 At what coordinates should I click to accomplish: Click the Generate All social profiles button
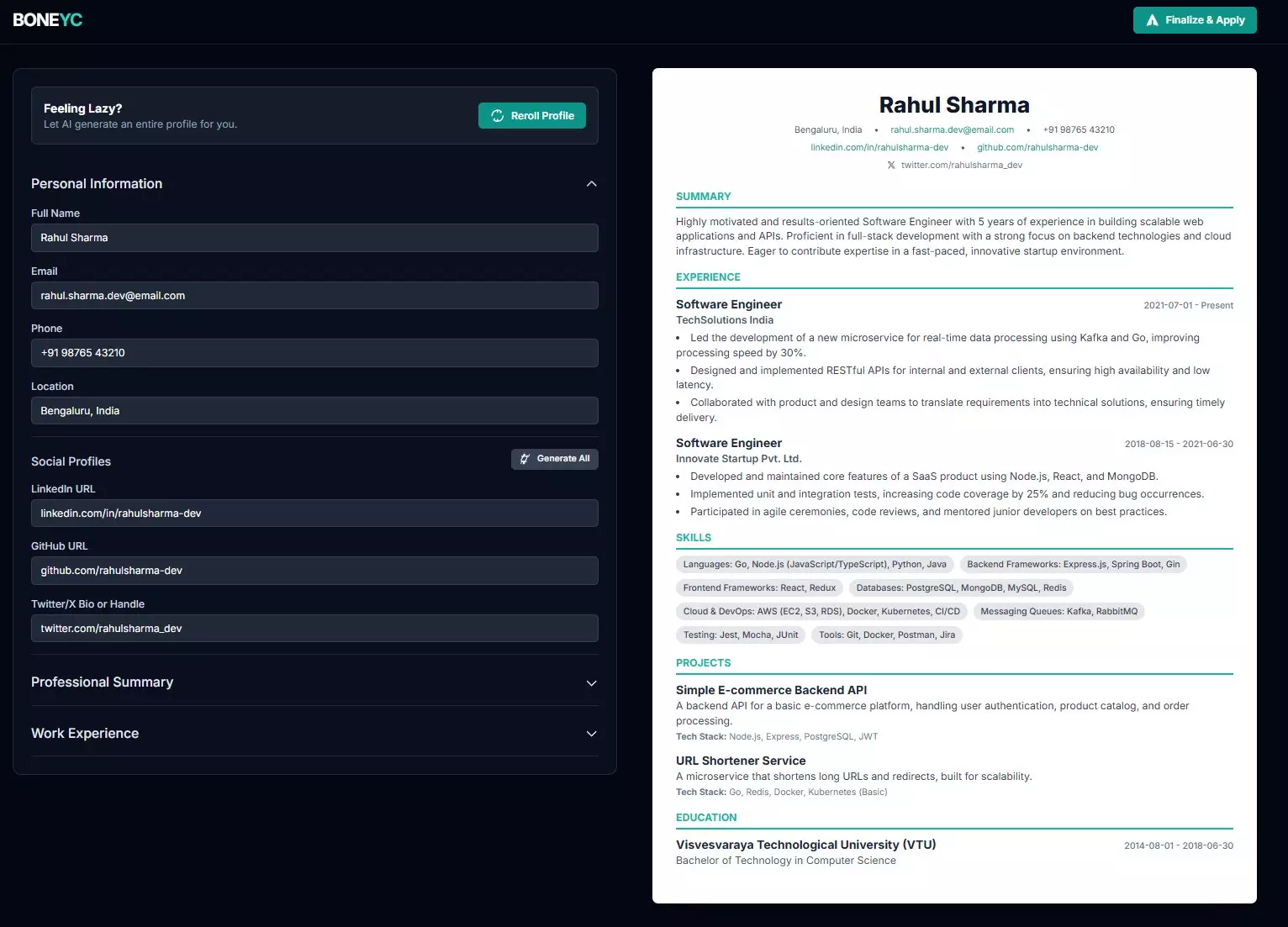coord(555,459)
